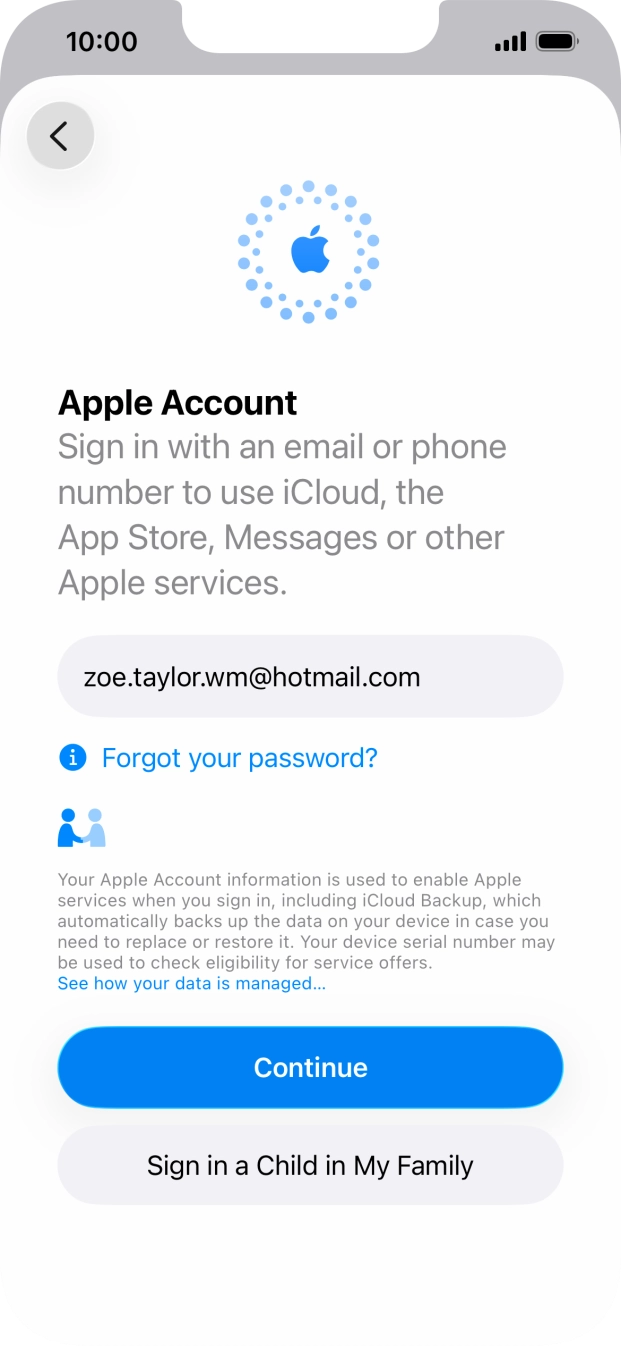621x1346 pixels.
Task: Click the battery status icon
Action: click(x=556, y=42)
